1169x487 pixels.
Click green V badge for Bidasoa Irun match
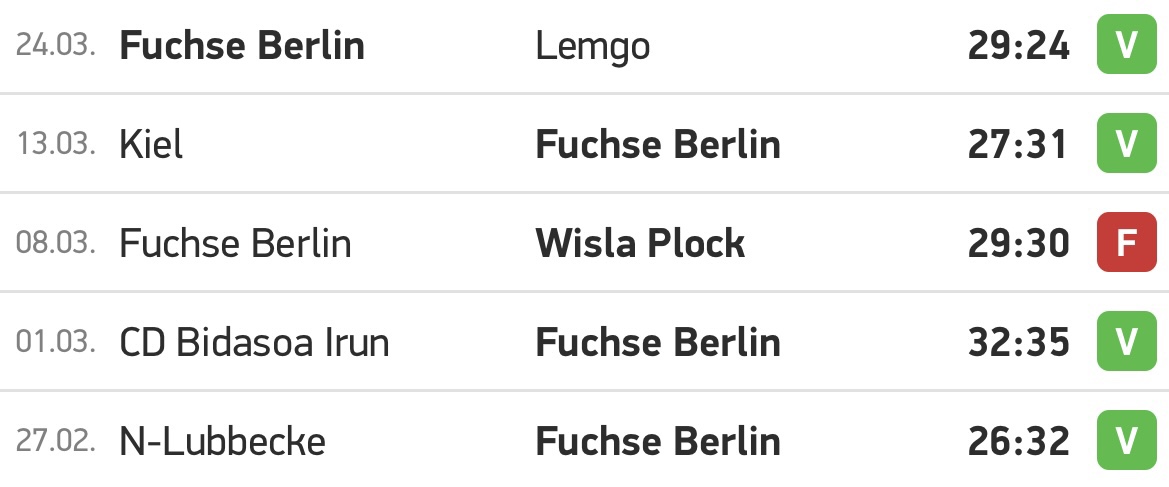[1126, 342]
